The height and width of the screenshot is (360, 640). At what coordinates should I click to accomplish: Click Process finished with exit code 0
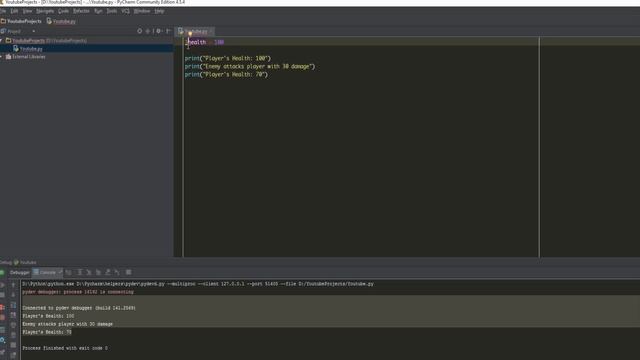pyautogui.click(x=65, y=348)
